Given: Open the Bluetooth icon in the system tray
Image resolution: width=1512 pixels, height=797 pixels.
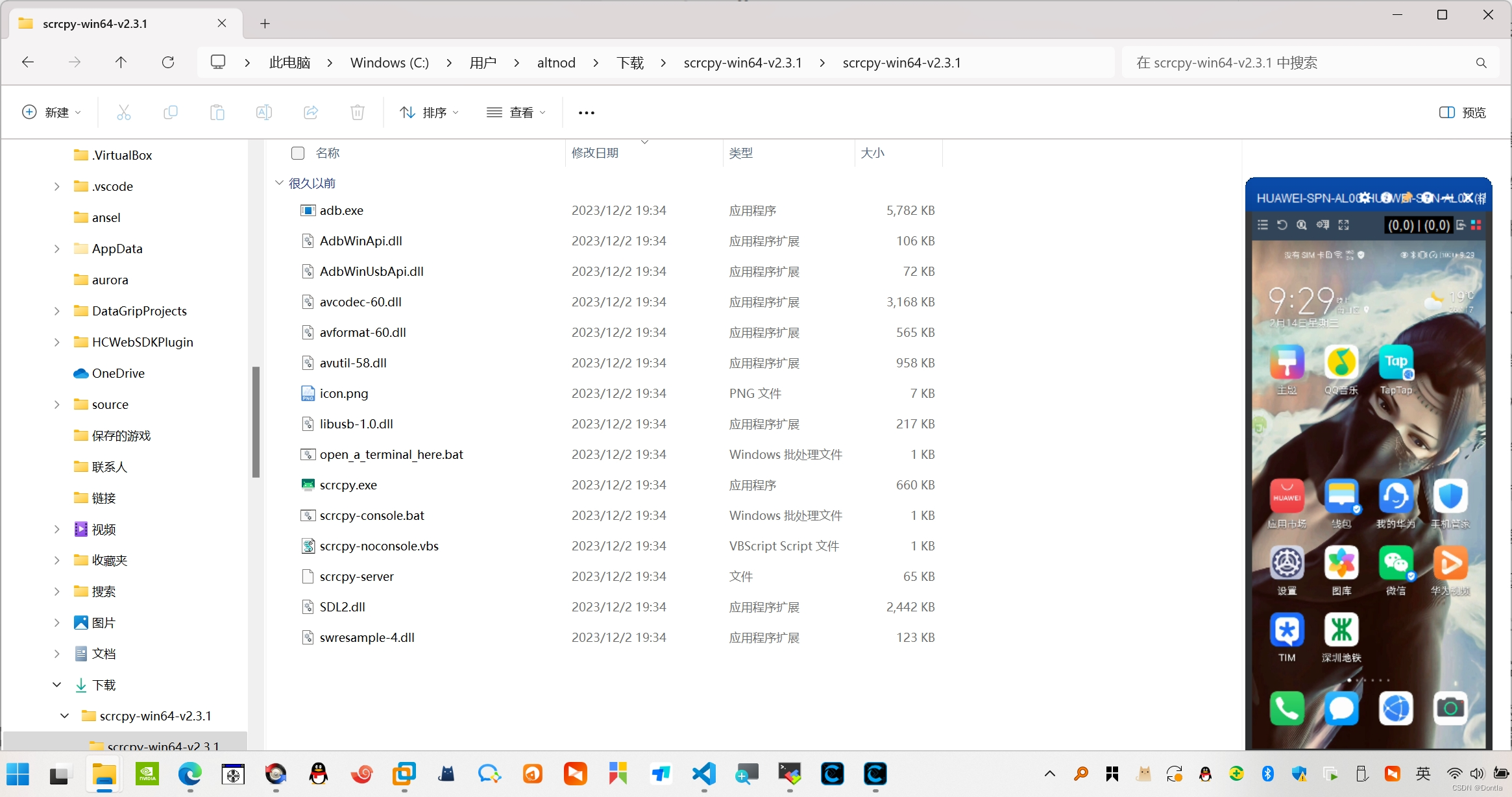Looking at the screenshot, I should (1267, 774).
